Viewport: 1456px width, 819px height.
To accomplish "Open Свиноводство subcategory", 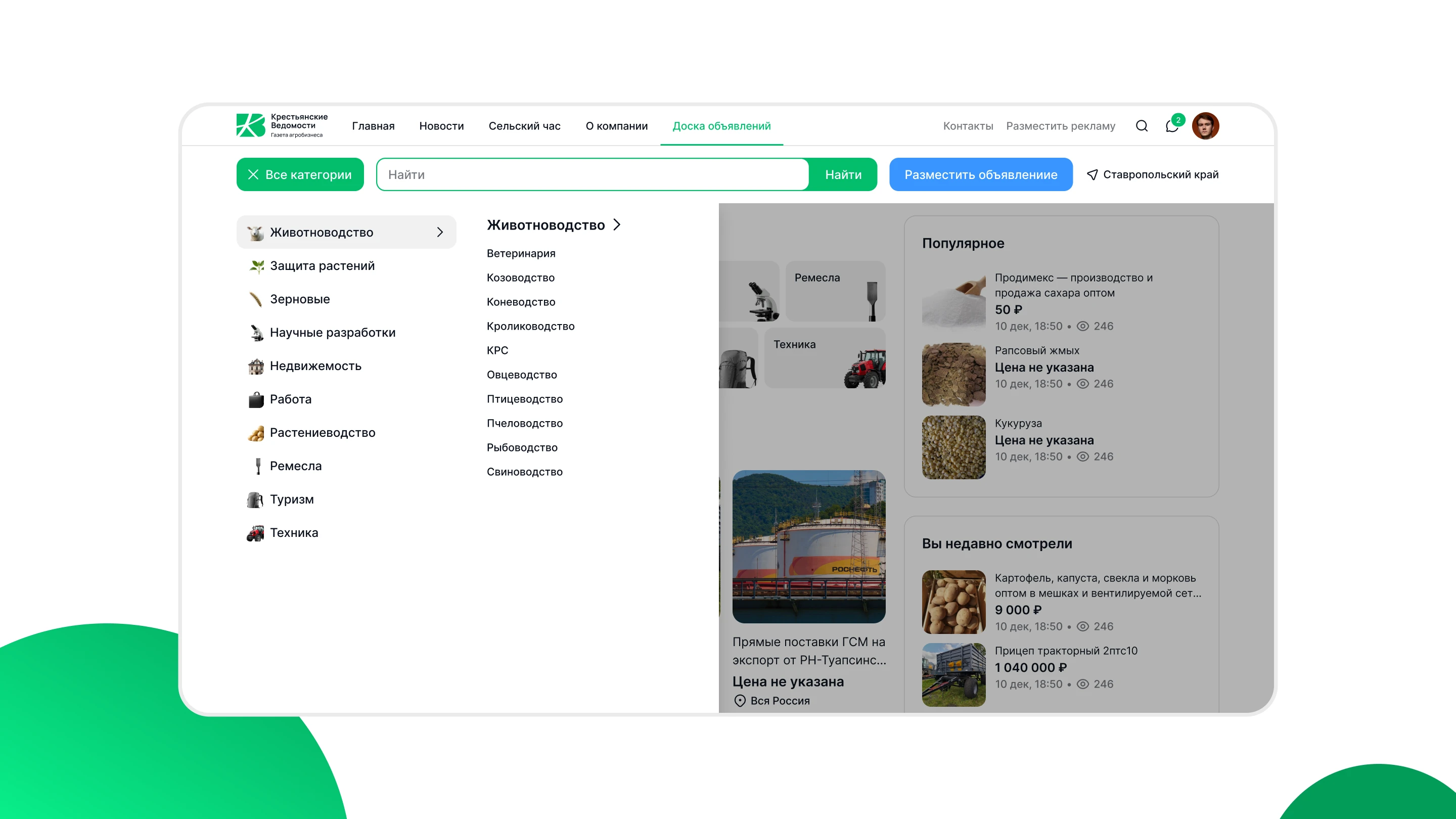I will point(525,472).
